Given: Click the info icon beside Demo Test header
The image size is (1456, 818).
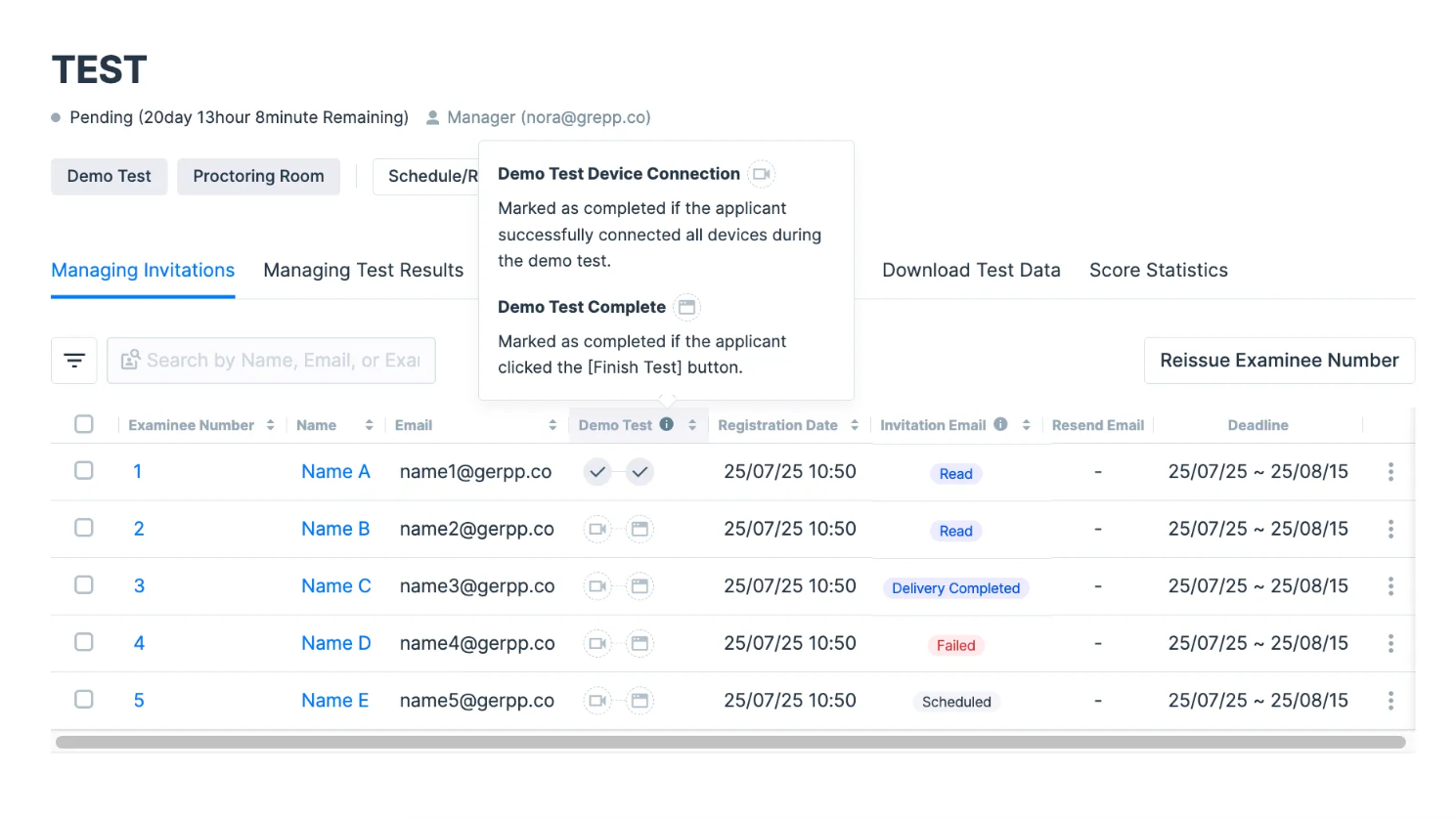Looking at the screenshot, I should [667, 424].
